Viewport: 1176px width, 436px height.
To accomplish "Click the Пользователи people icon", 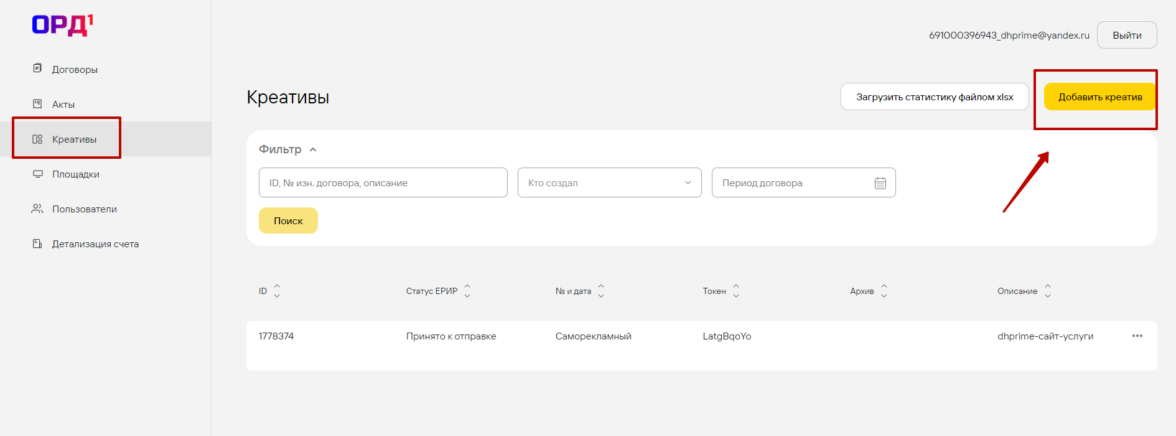I will pos(38,209).
